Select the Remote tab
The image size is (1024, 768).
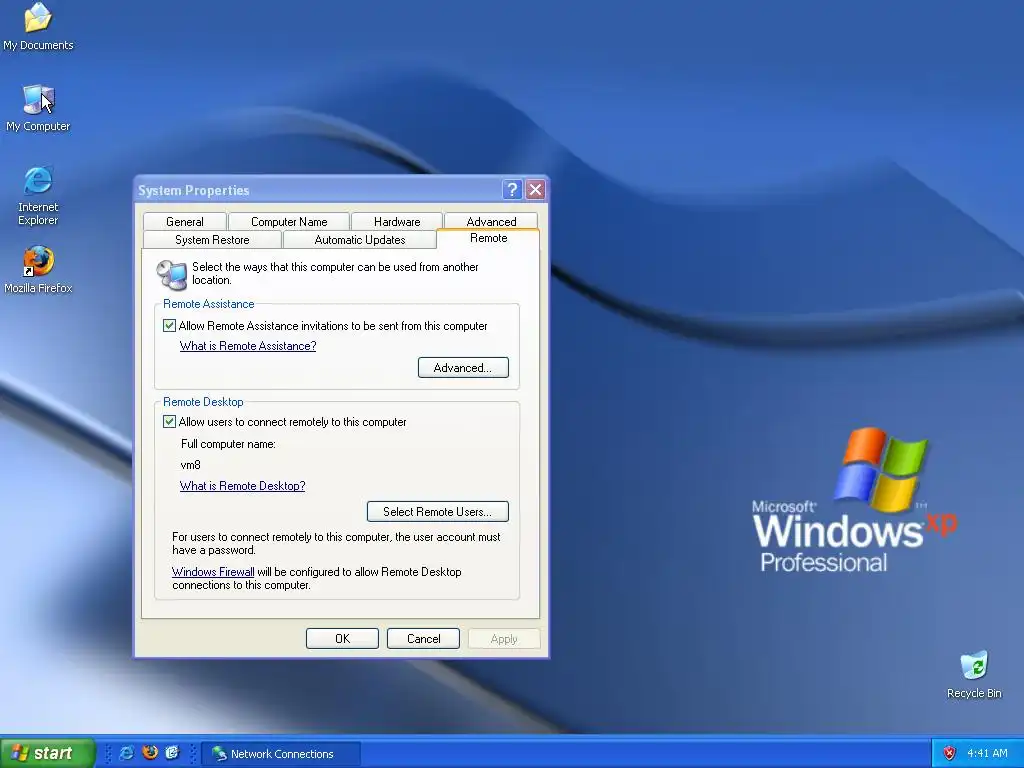(x=488, y=238)
